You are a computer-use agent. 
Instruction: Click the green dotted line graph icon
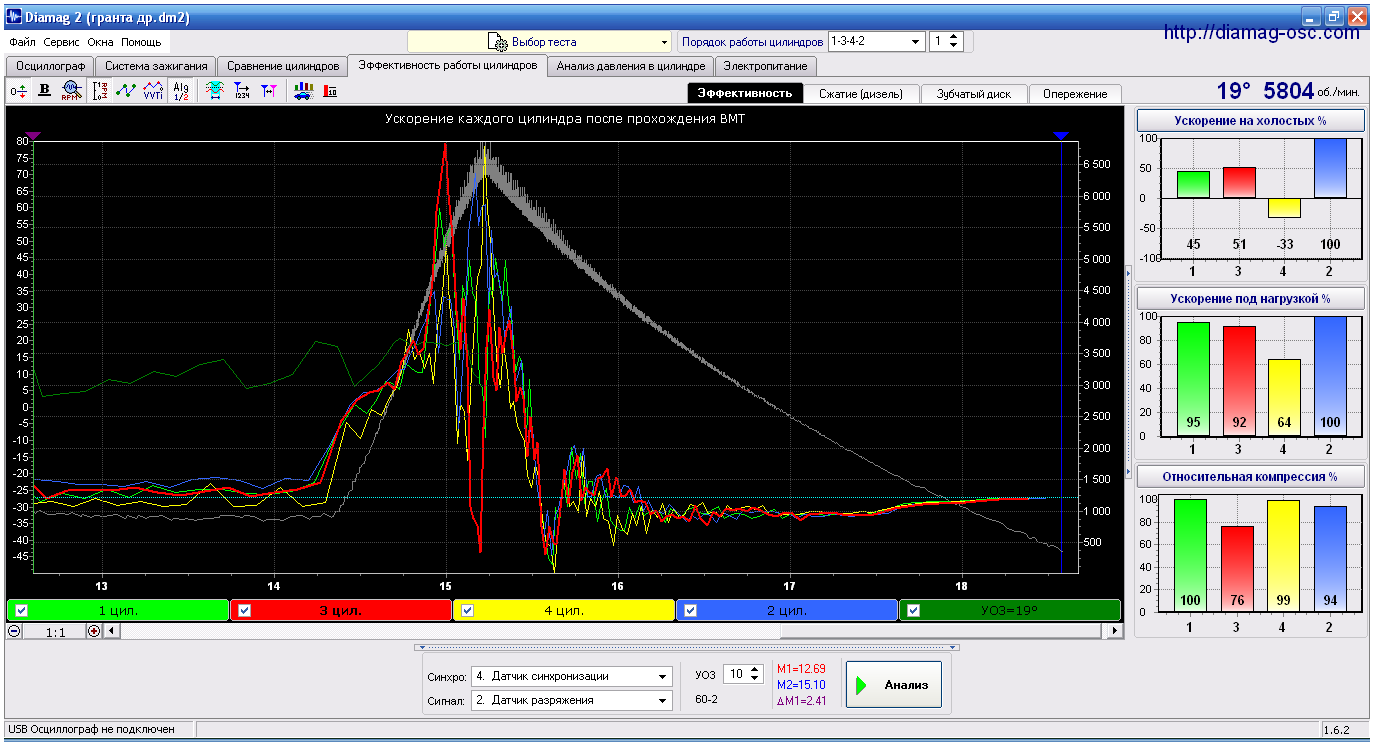click(126, 91)
